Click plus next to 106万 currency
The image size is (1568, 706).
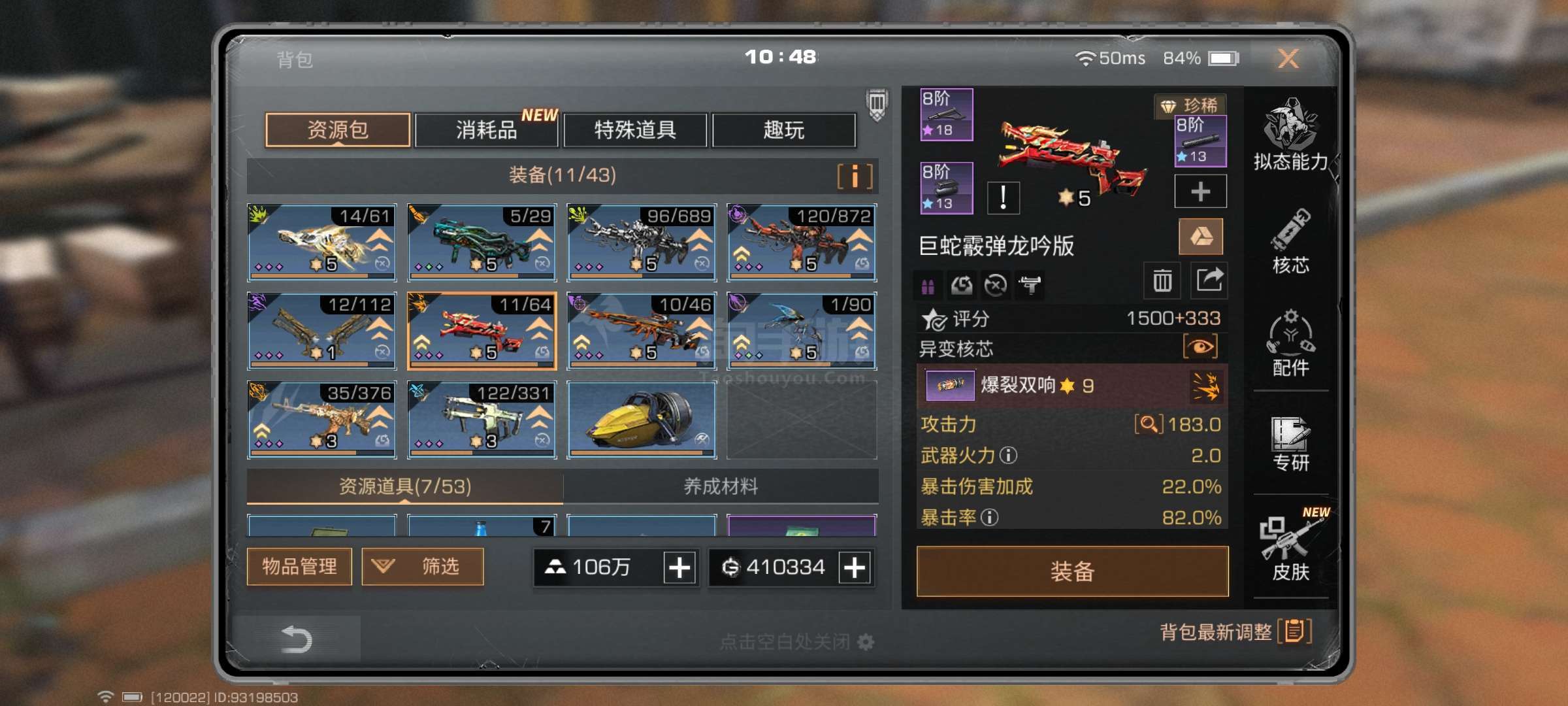pyautogui.click(x=680, y=567)
